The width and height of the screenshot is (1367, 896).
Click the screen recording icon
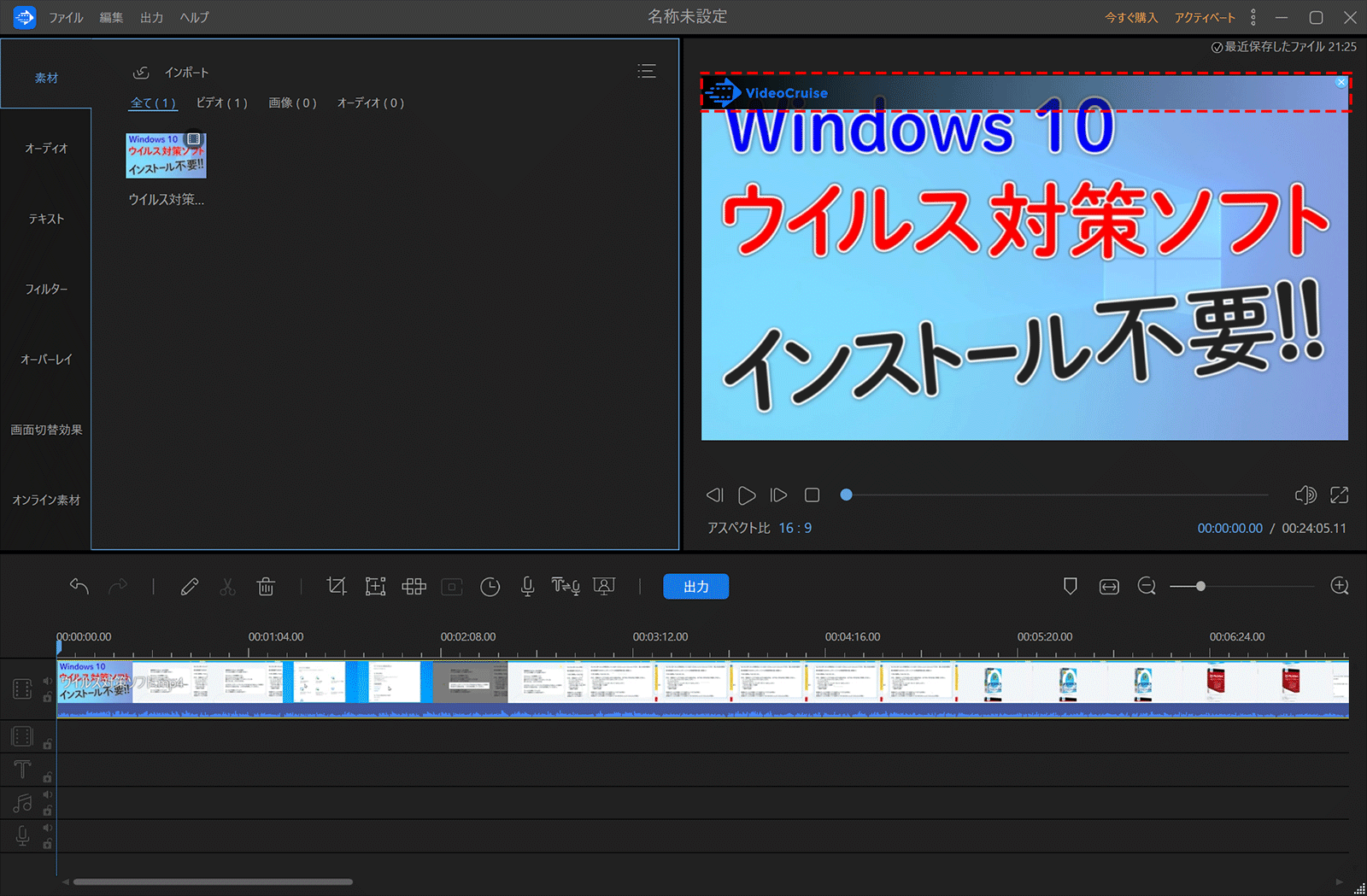point(604,586)
